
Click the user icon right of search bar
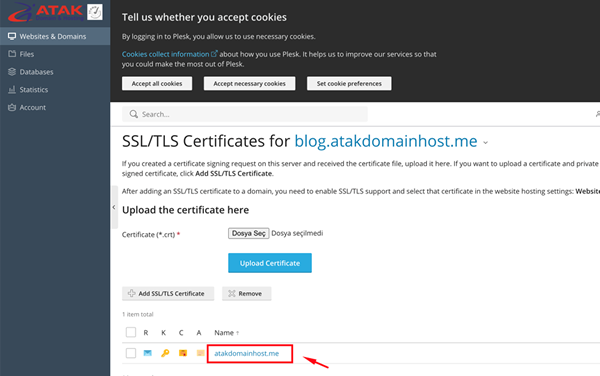(598, 114)
